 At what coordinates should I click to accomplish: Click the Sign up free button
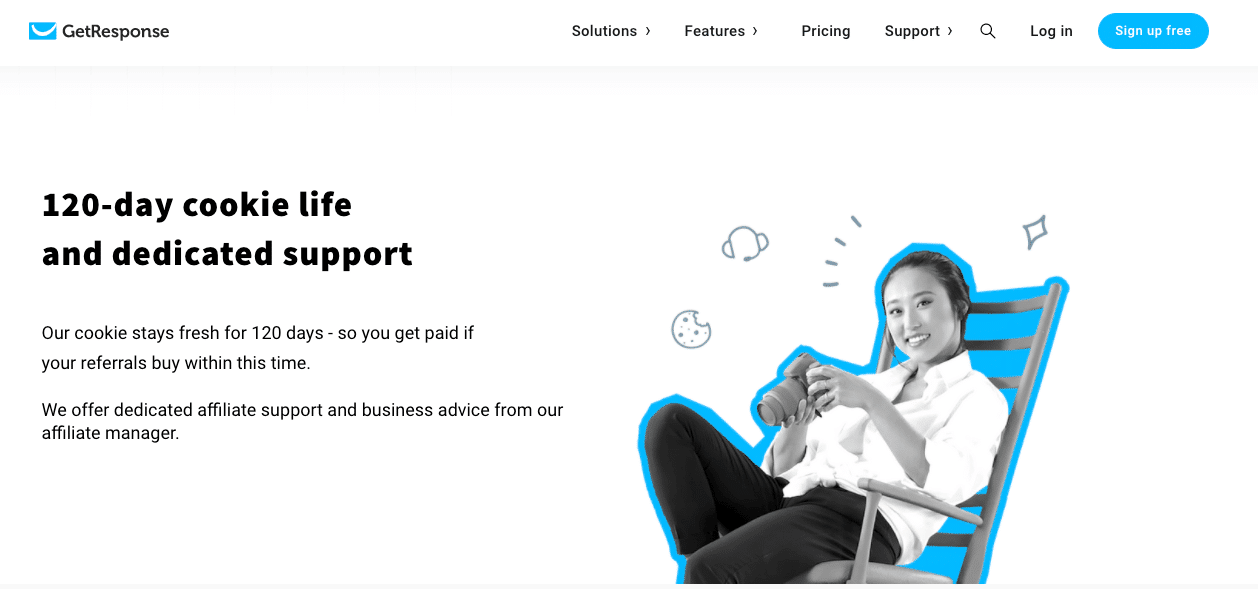(x=1153, y=31)
